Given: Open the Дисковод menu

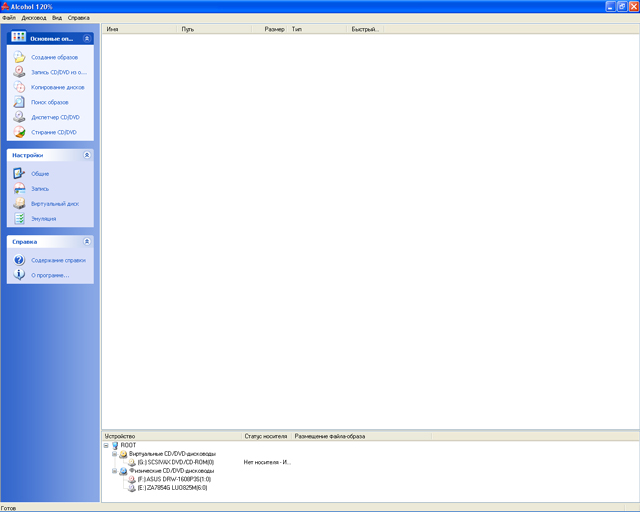Looking at the screenshot, I should [x=34, y=18].
